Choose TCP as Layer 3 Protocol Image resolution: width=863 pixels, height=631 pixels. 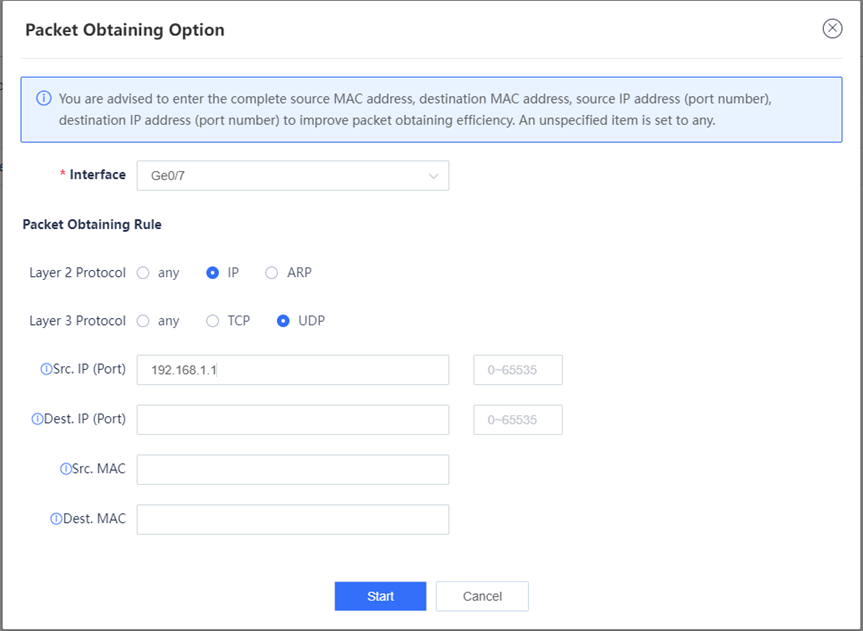[x=213, y=321]
